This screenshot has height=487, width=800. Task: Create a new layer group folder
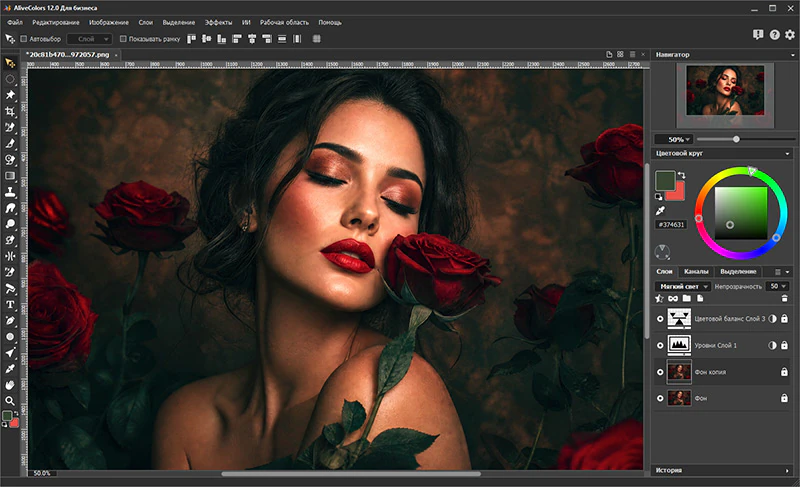click(686, 298)
